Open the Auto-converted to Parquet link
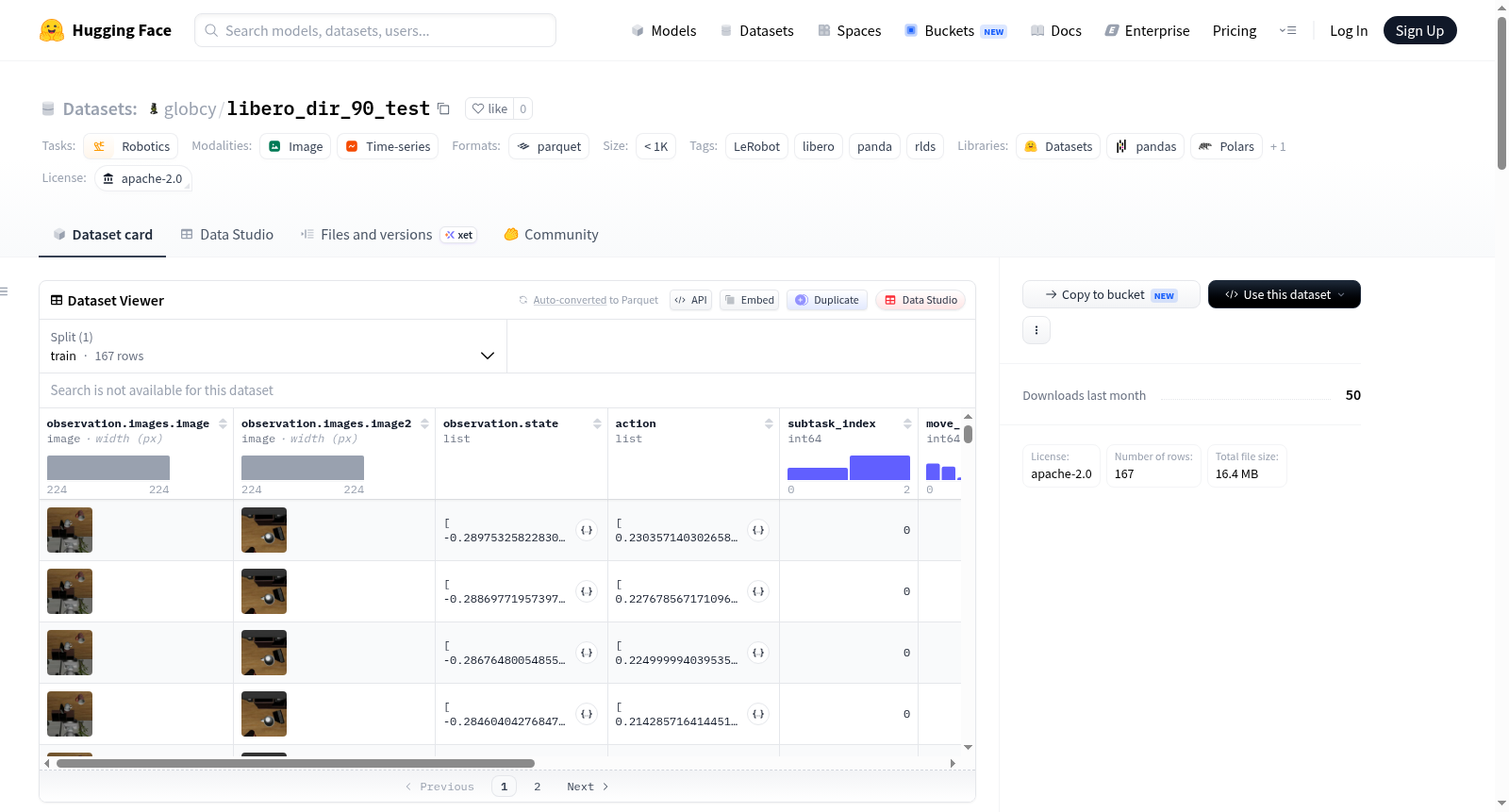 (x=595, y=300)
